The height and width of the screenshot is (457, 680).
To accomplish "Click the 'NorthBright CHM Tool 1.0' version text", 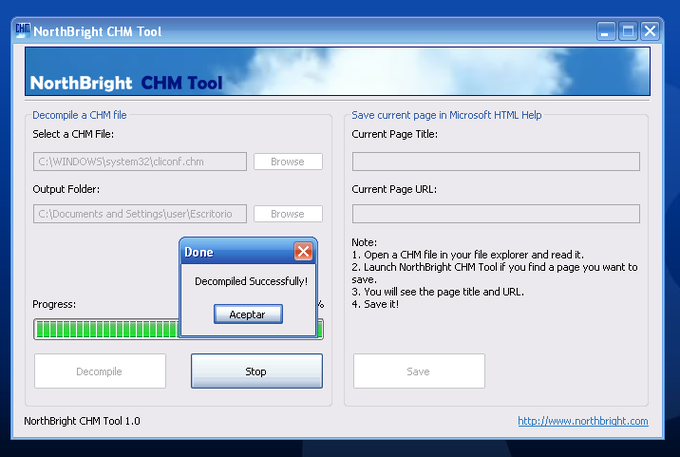I will coord(82,421).
